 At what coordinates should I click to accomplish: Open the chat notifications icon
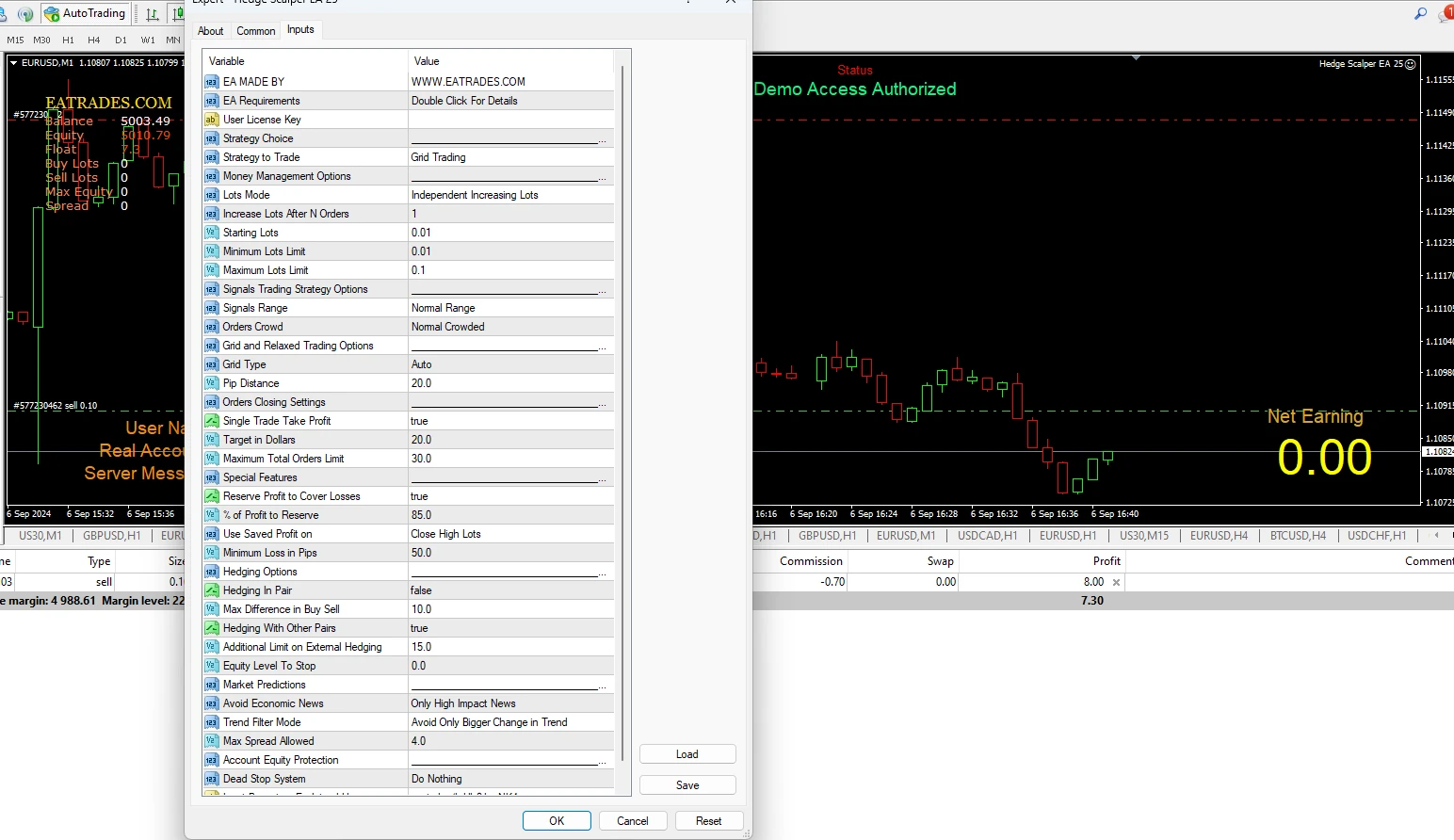(x=1446, y=13)
